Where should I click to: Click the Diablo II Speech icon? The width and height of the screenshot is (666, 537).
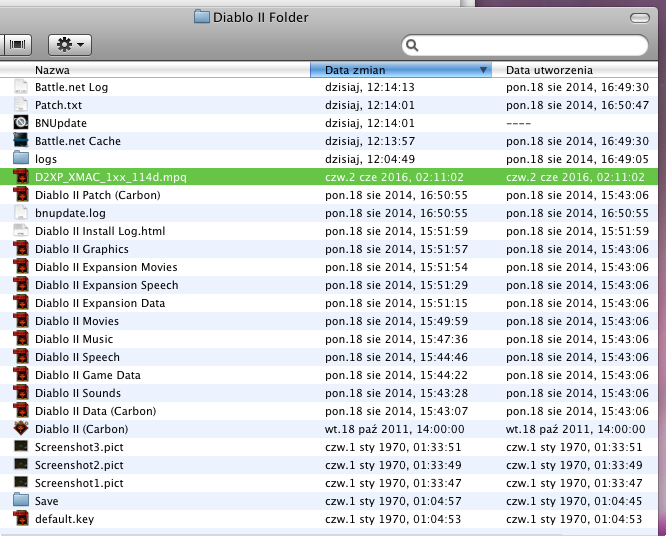pyautogui.click(x=21, y=357)
